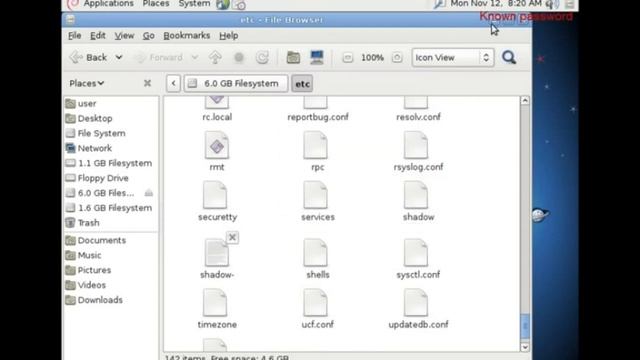Screen dimensions: 640x360
Task: Open the Home folder toolbar icon
Action: 293,58
